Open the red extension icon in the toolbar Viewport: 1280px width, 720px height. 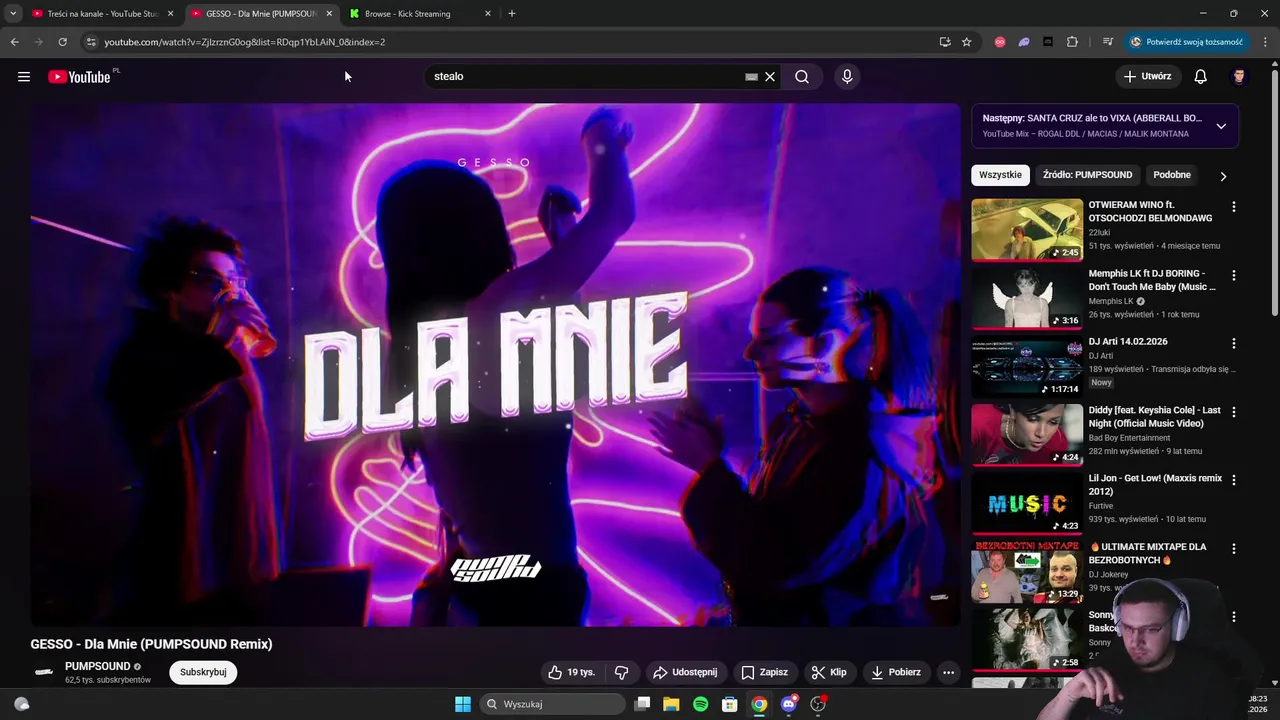click(1000, 42)
